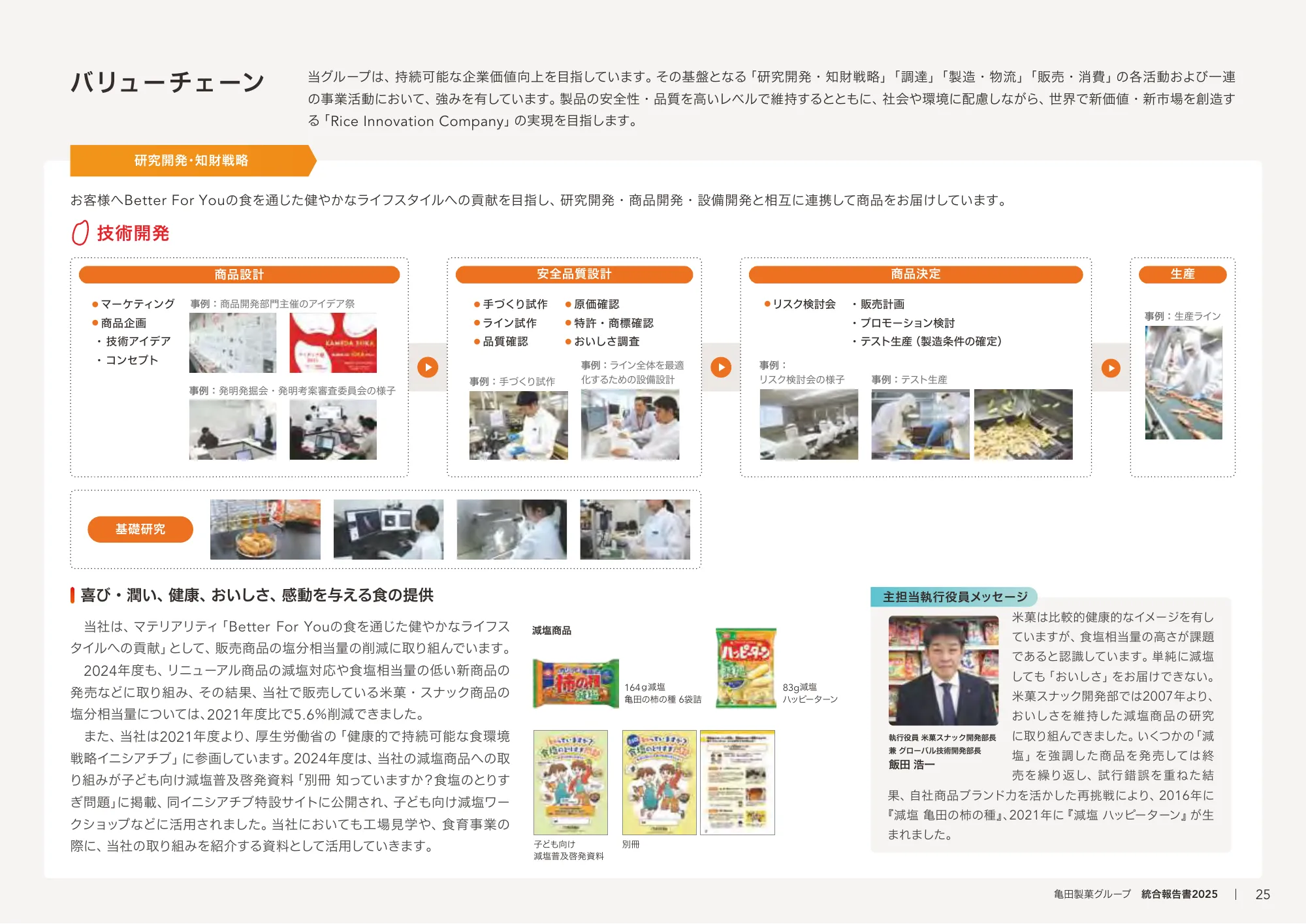Image resolution: width=1306 pixels, height=924 pixels.
Task: Click the page number 25 in the footer
Action: [x=1262, y=895]
